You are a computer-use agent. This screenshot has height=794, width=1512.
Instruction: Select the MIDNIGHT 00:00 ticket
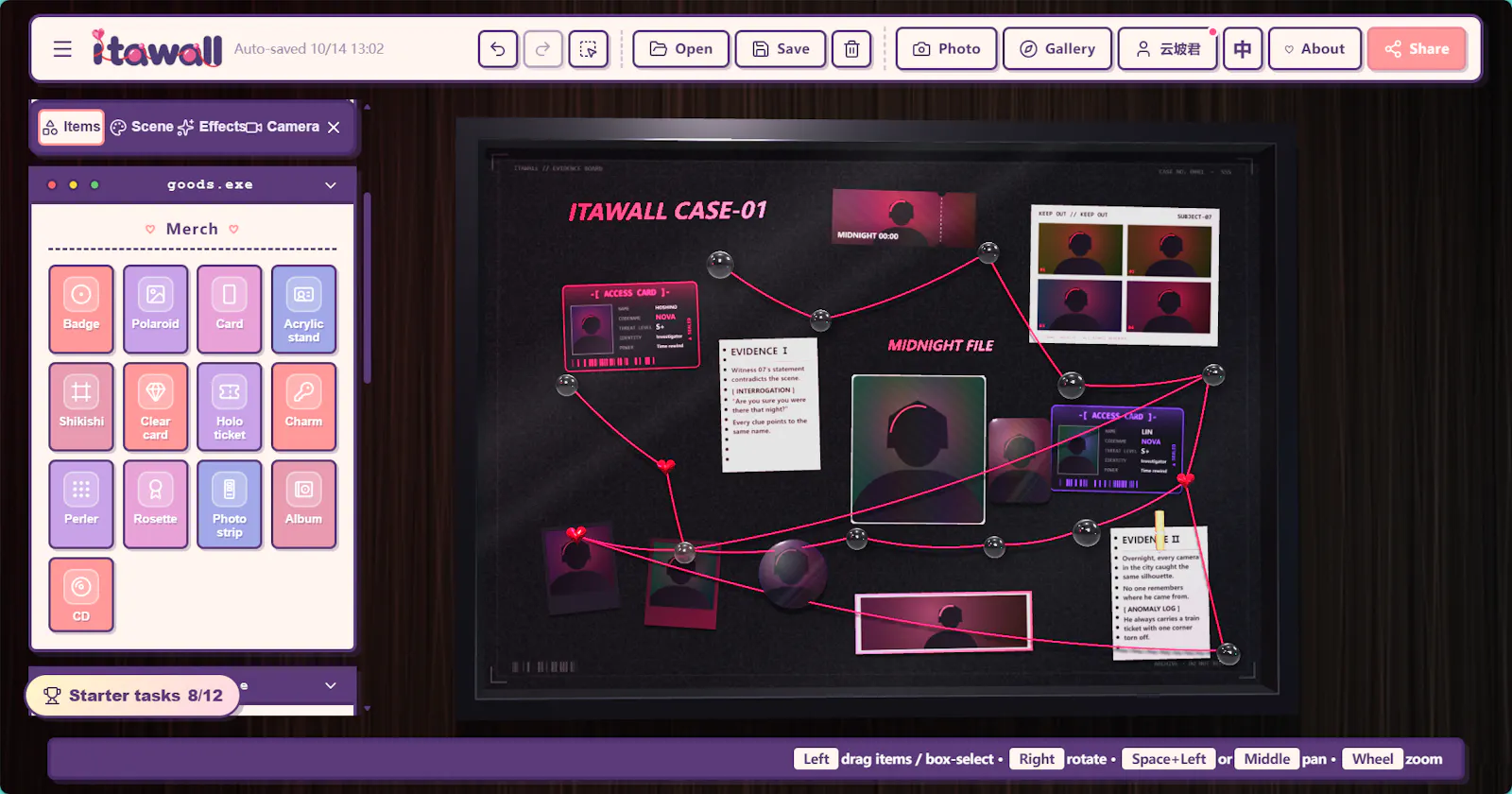[x=903, y=217]
